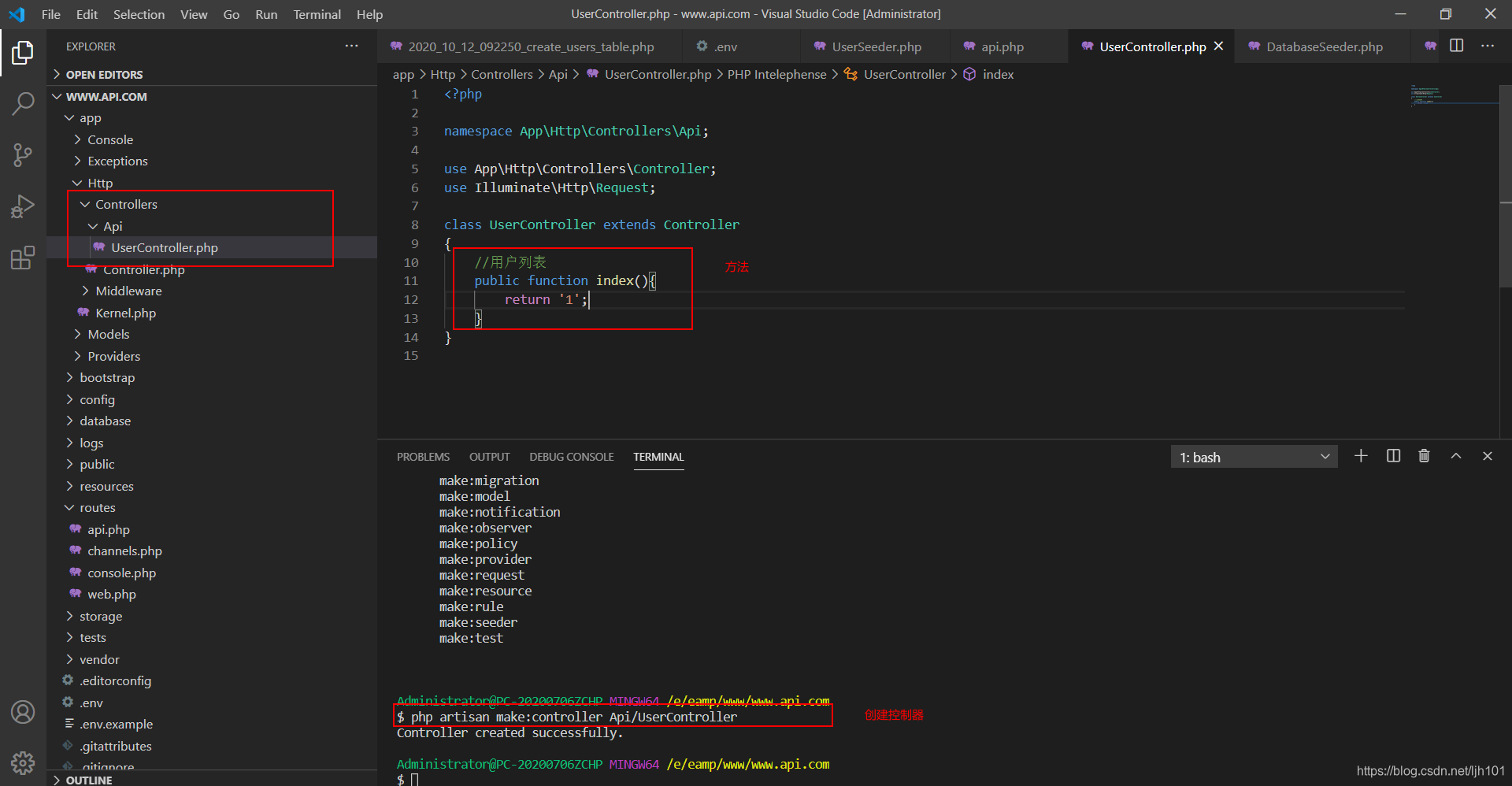This screenshot has height=786, width=1512.
Task: Expand the Providers folder
Action: (212, 356)
